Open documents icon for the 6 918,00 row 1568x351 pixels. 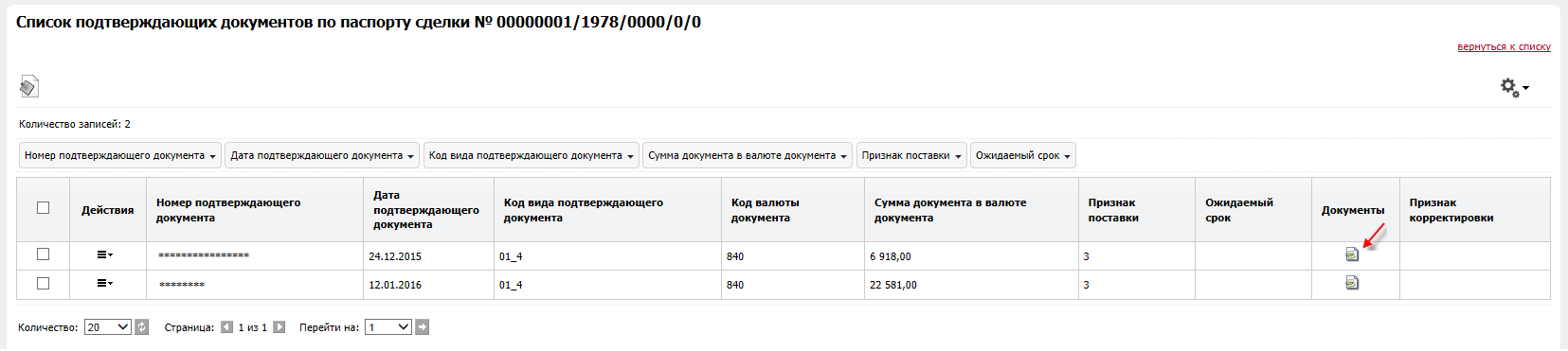[x=1352, y=254]
